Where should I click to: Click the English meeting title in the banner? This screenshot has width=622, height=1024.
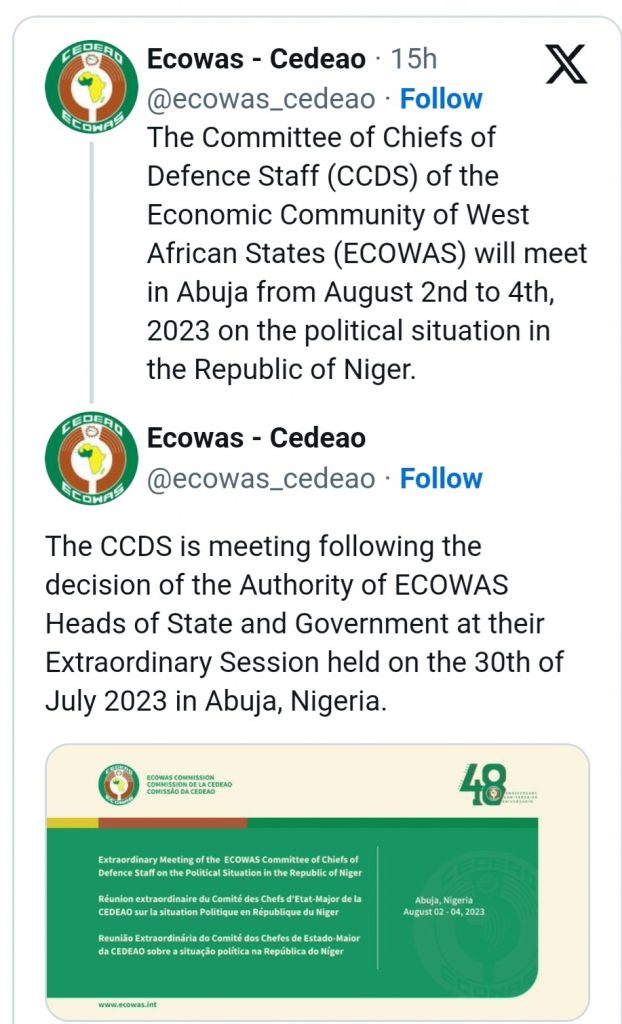tap(229, 866)
